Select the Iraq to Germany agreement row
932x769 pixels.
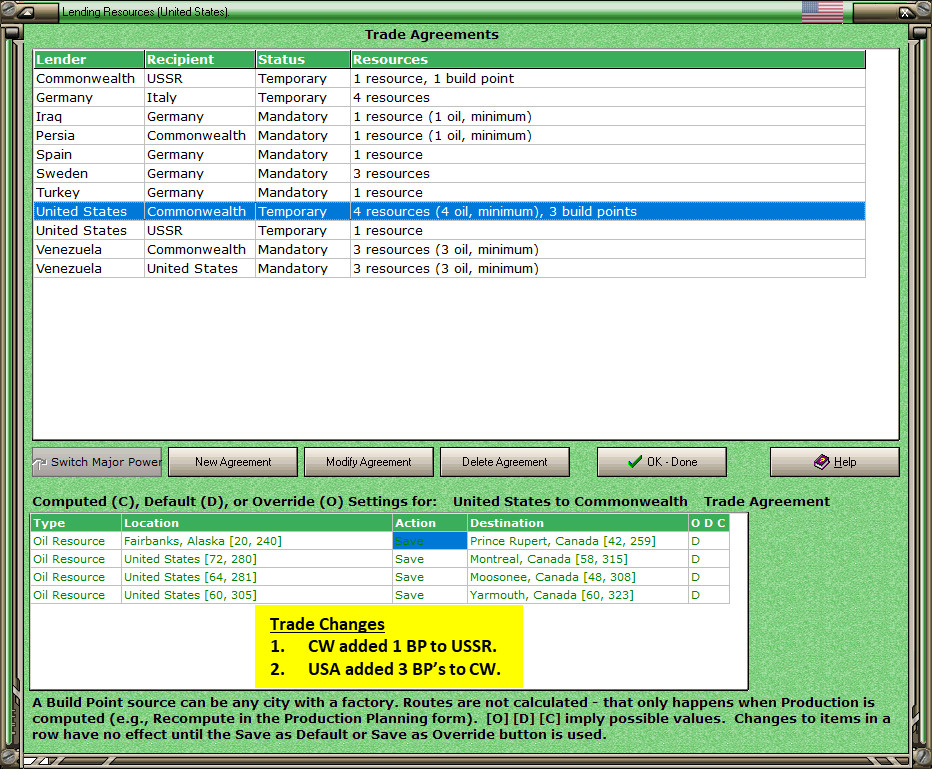click(x=449, y=116)
